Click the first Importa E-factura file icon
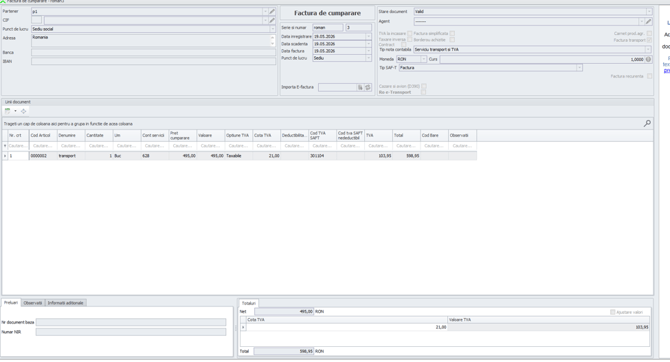 click(x=360, y=87)
